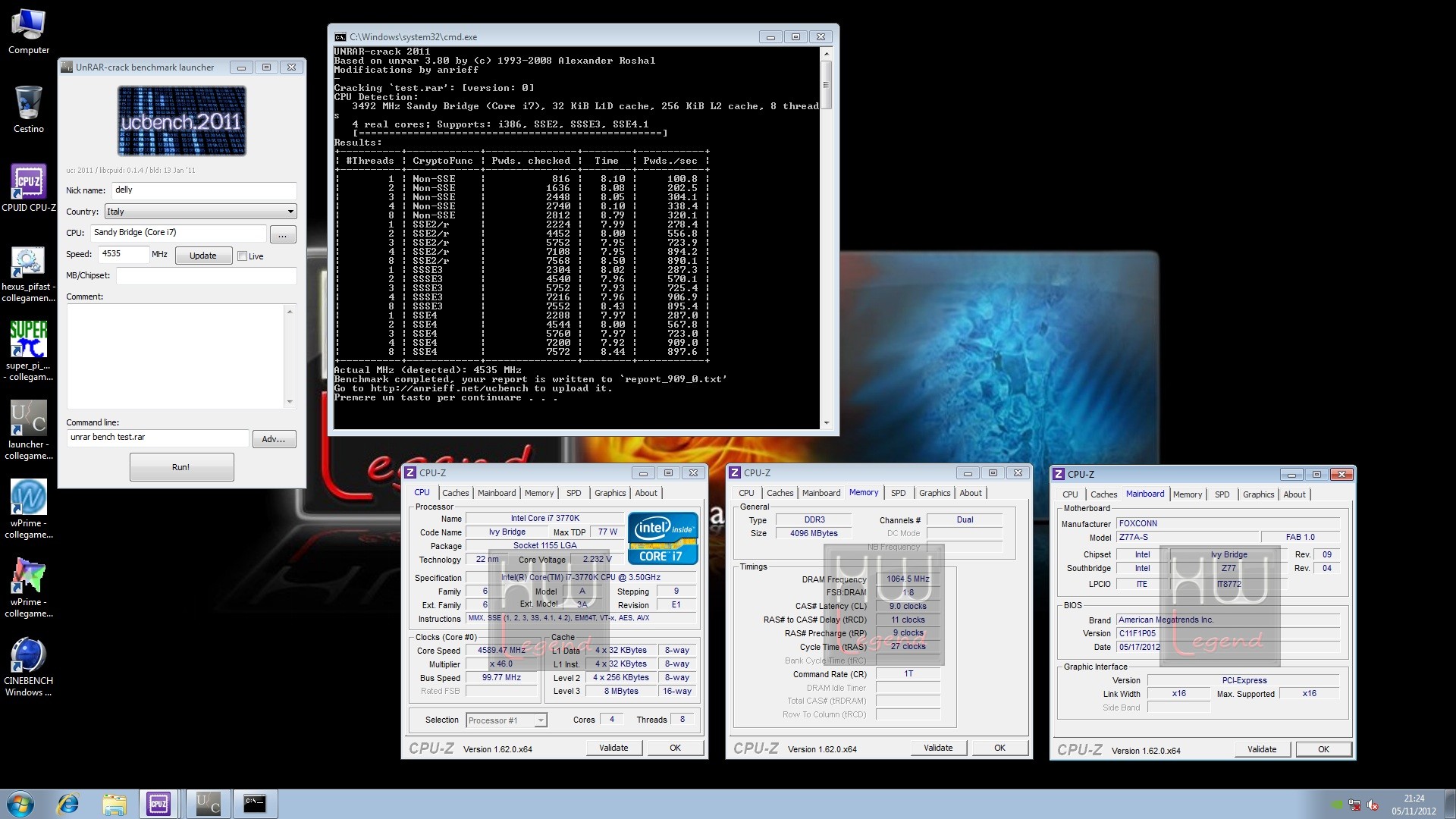Click the Z icon of Memory CPU-Z window
Screen dimensions: 1456x819
[x=735, y=472]
